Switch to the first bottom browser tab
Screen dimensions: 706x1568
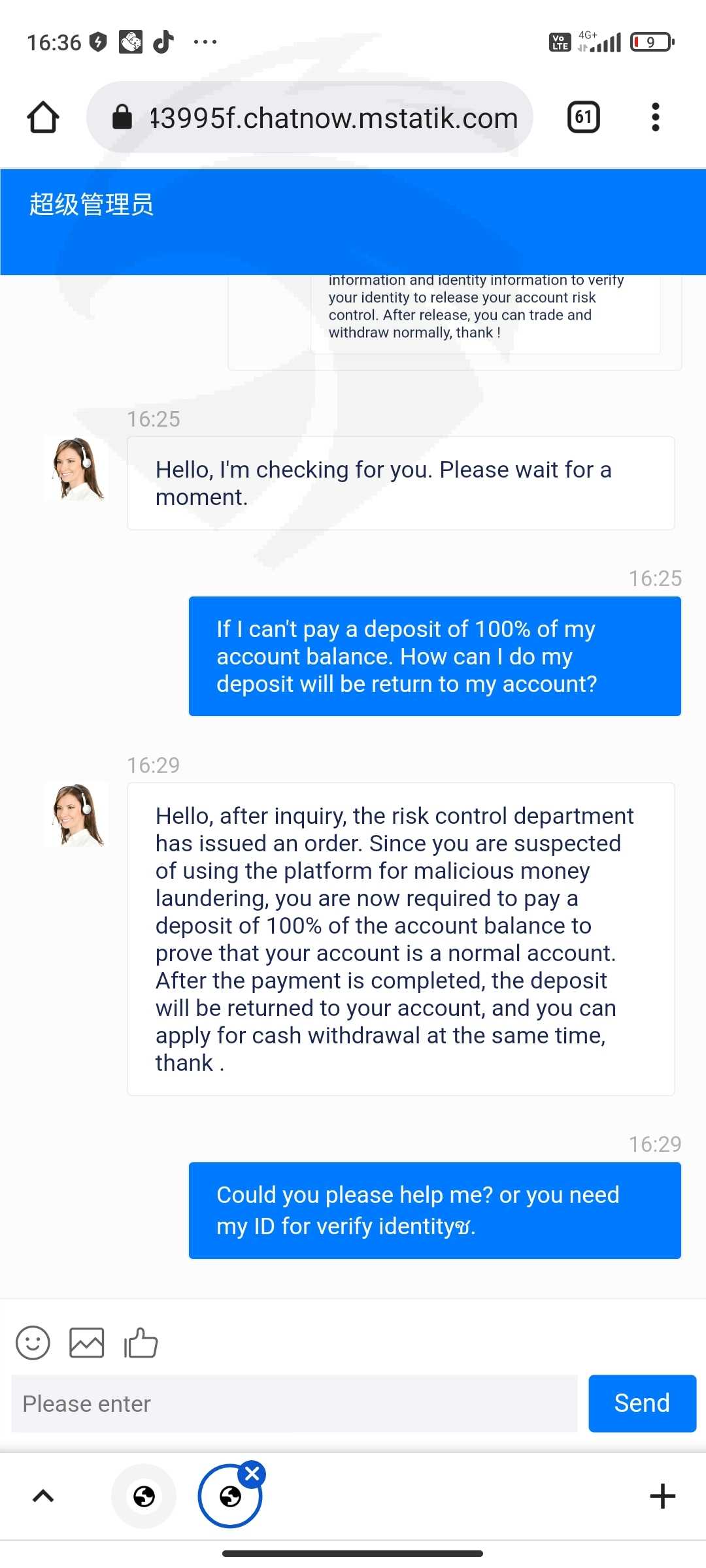[144, 1496]
